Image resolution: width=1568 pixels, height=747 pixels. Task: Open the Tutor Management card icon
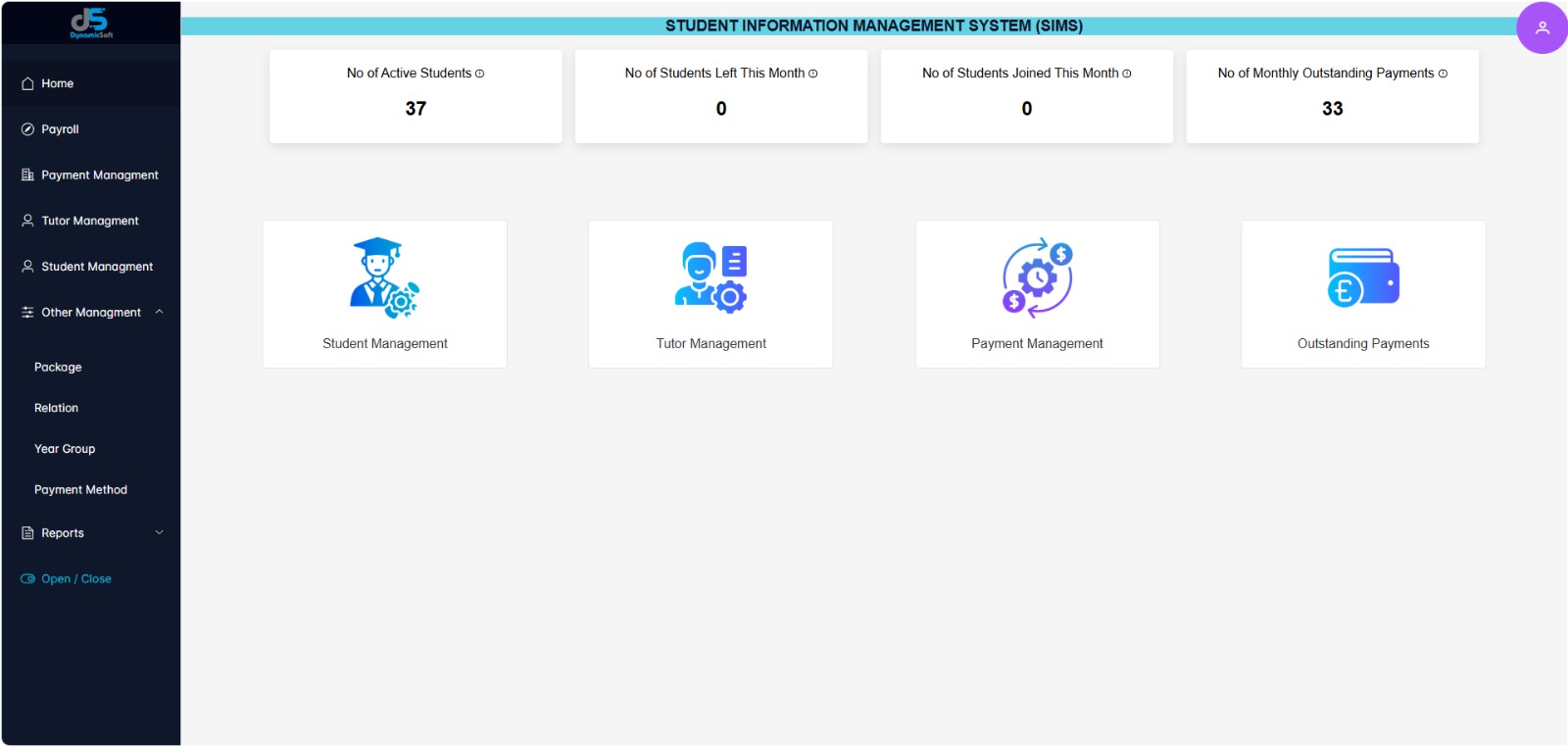(x=710, y=277)
